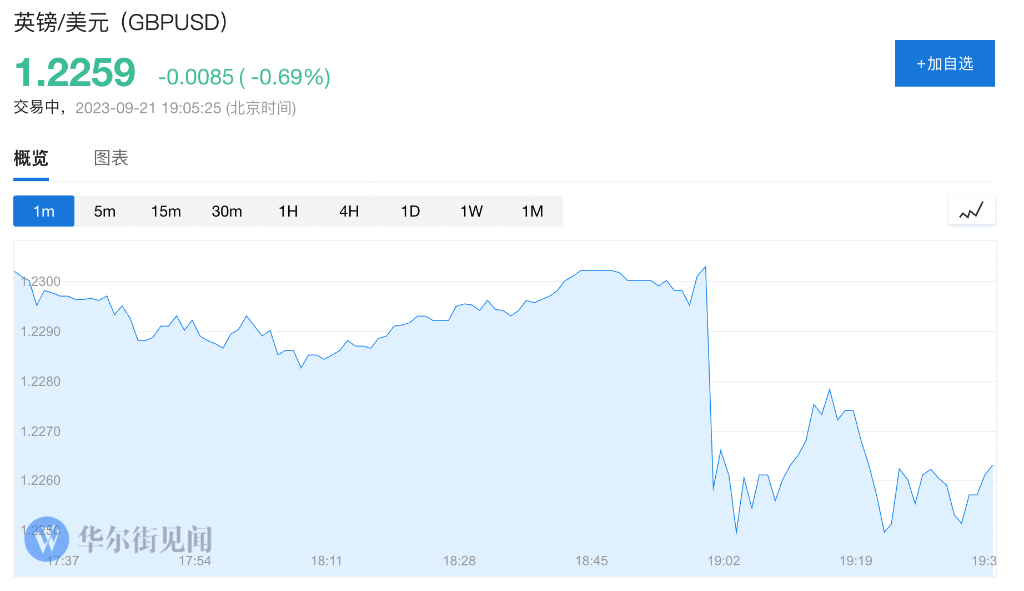
Task: Click the 华尔街见闻 watermark logo
Action: pos(120,540)
